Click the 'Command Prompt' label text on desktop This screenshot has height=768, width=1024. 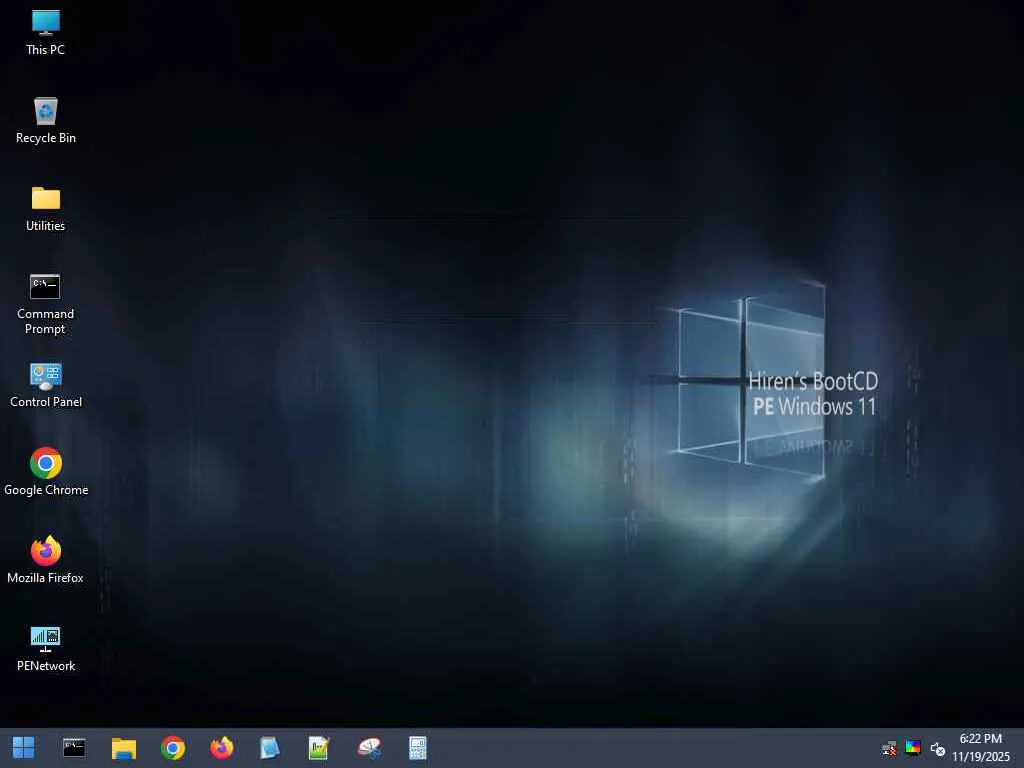click(x=45, y=321)
